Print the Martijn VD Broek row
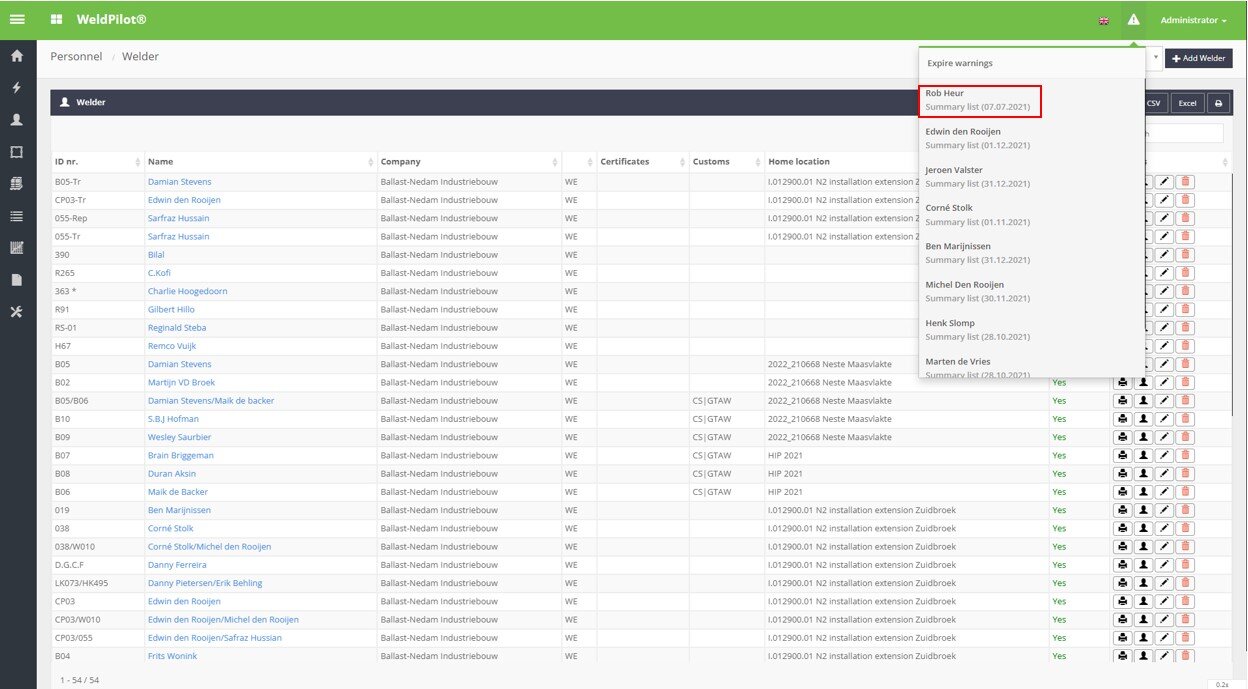Viewport: 1248px width, 689px height. coord(1123,382)
